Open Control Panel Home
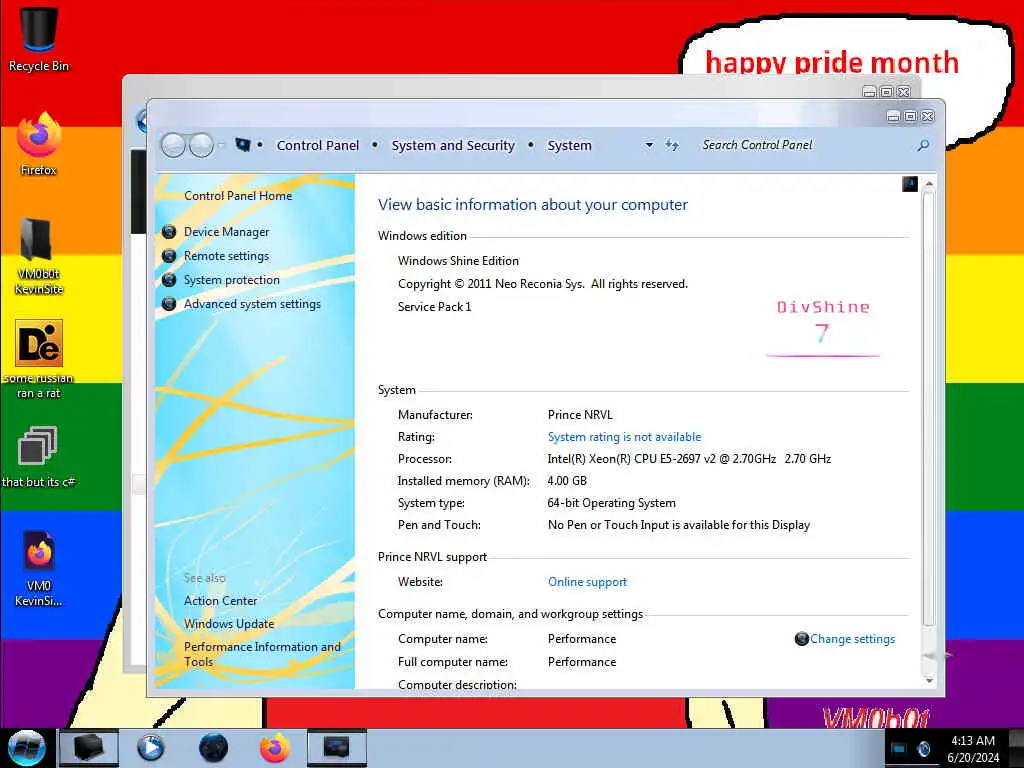Screen dimensions: 1024x768 pos(238,195)
